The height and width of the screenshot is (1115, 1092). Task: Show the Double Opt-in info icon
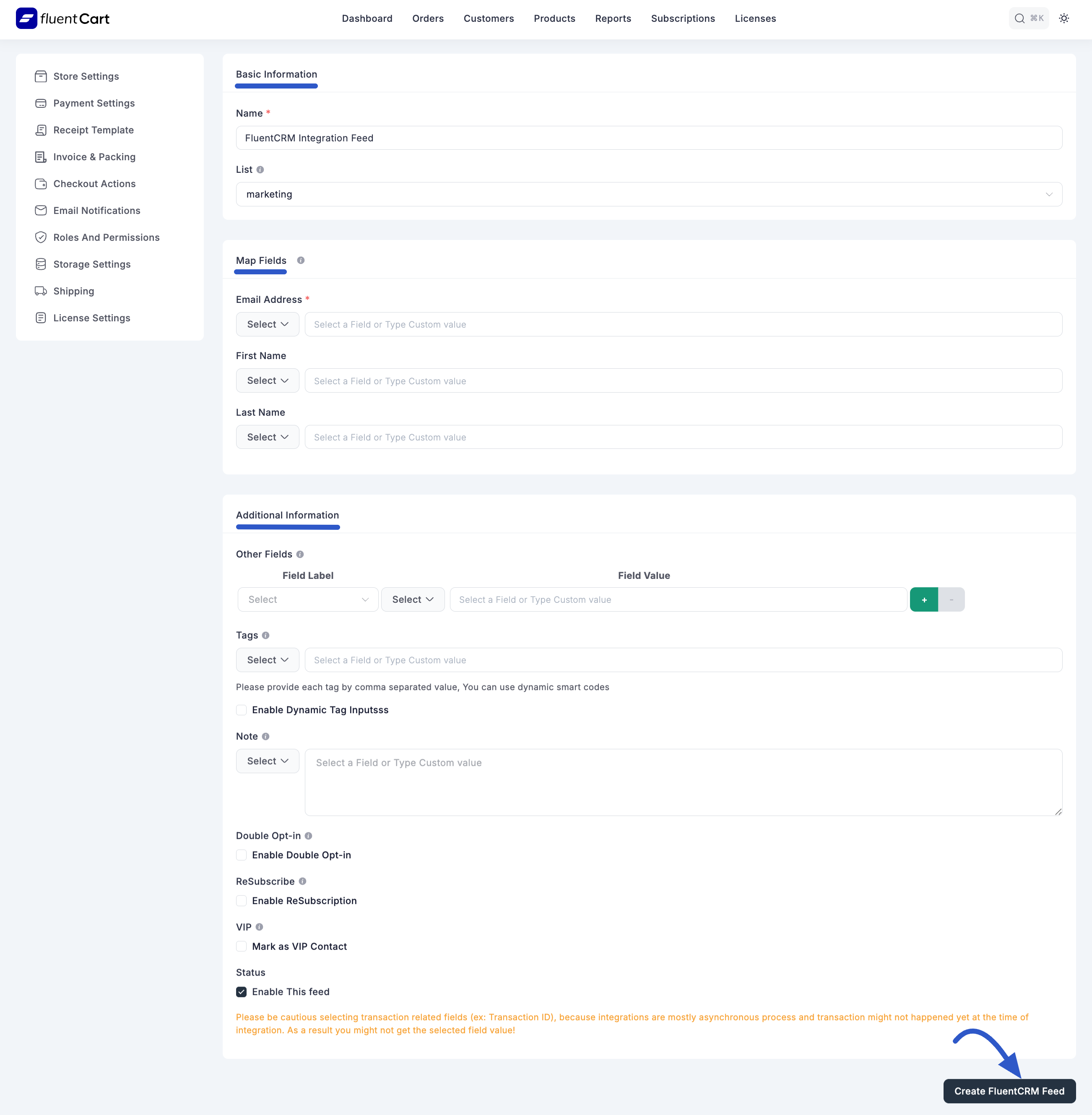coord(309,836)
